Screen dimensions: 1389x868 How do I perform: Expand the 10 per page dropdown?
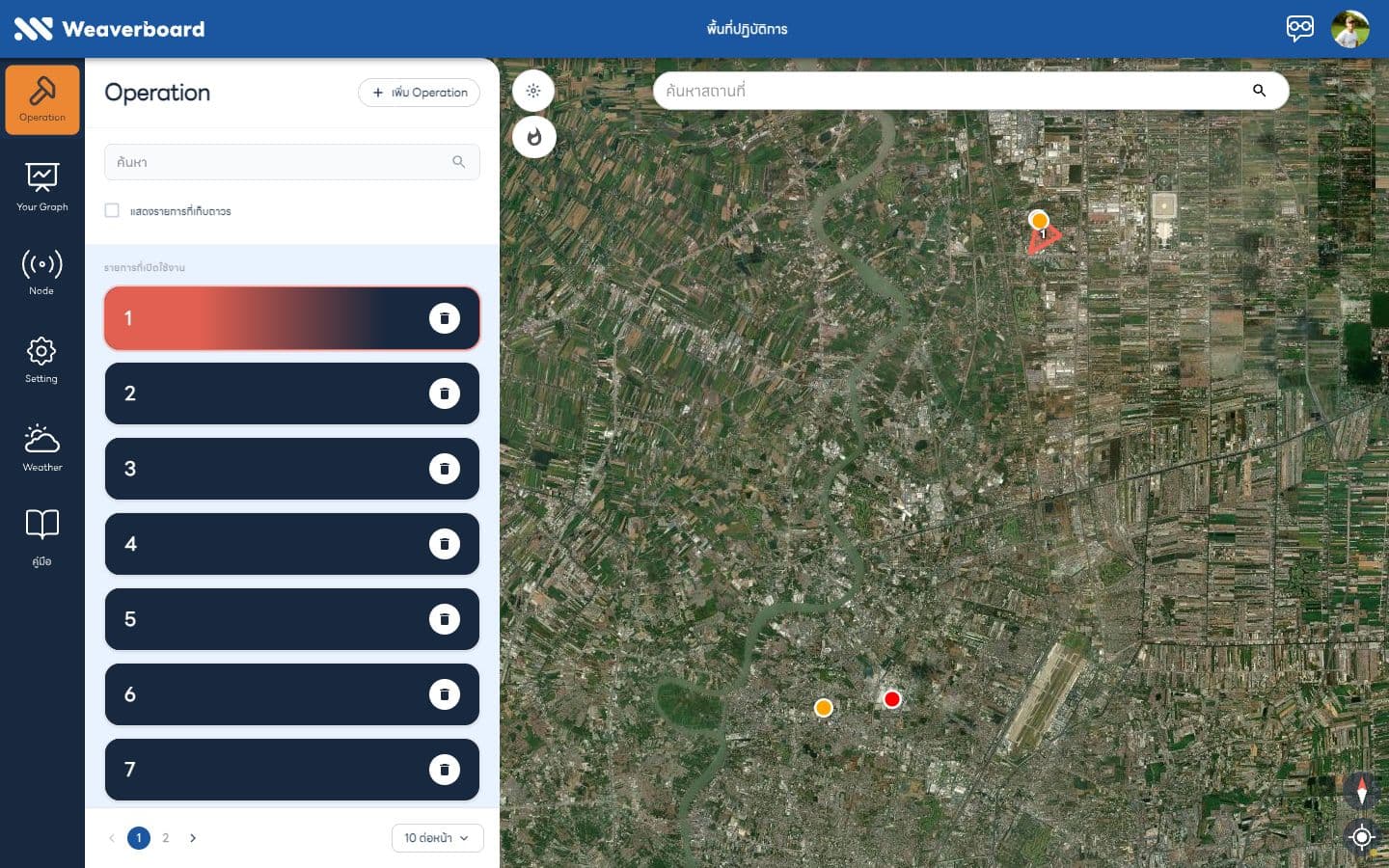pyautogui.click(x=437, y=838)
